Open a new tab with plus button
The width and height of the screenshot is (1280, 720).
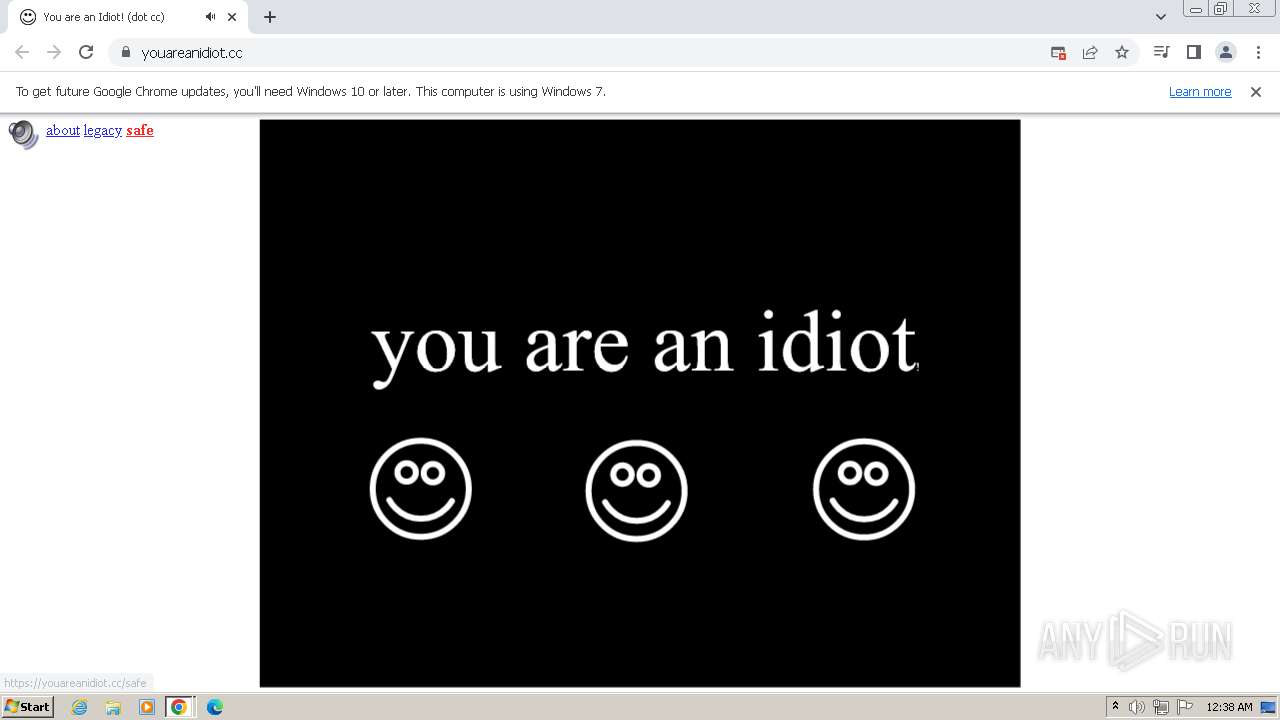point(270,17)
